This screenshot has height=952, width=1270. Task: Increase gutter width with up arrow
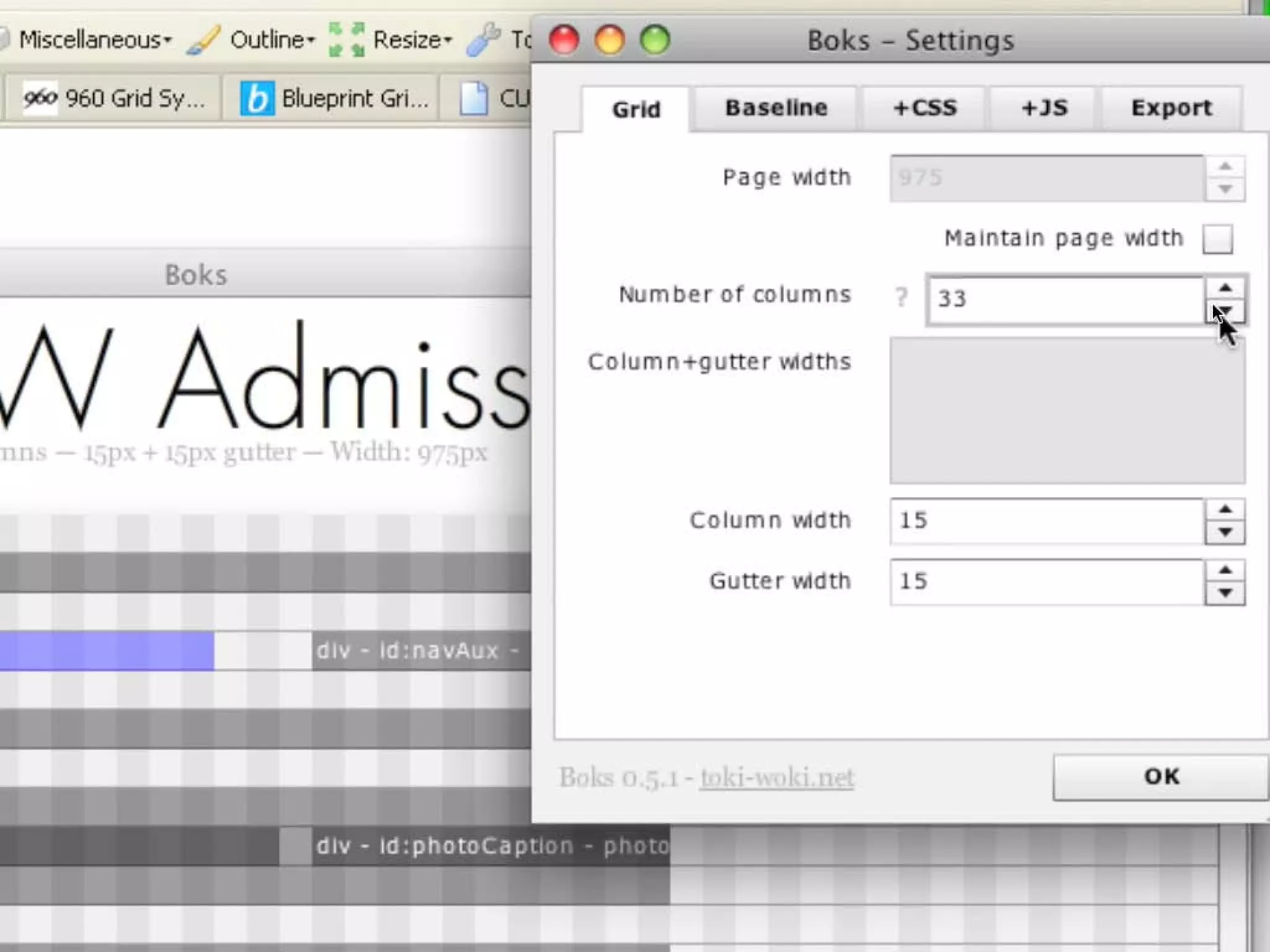coord(1225,570)
